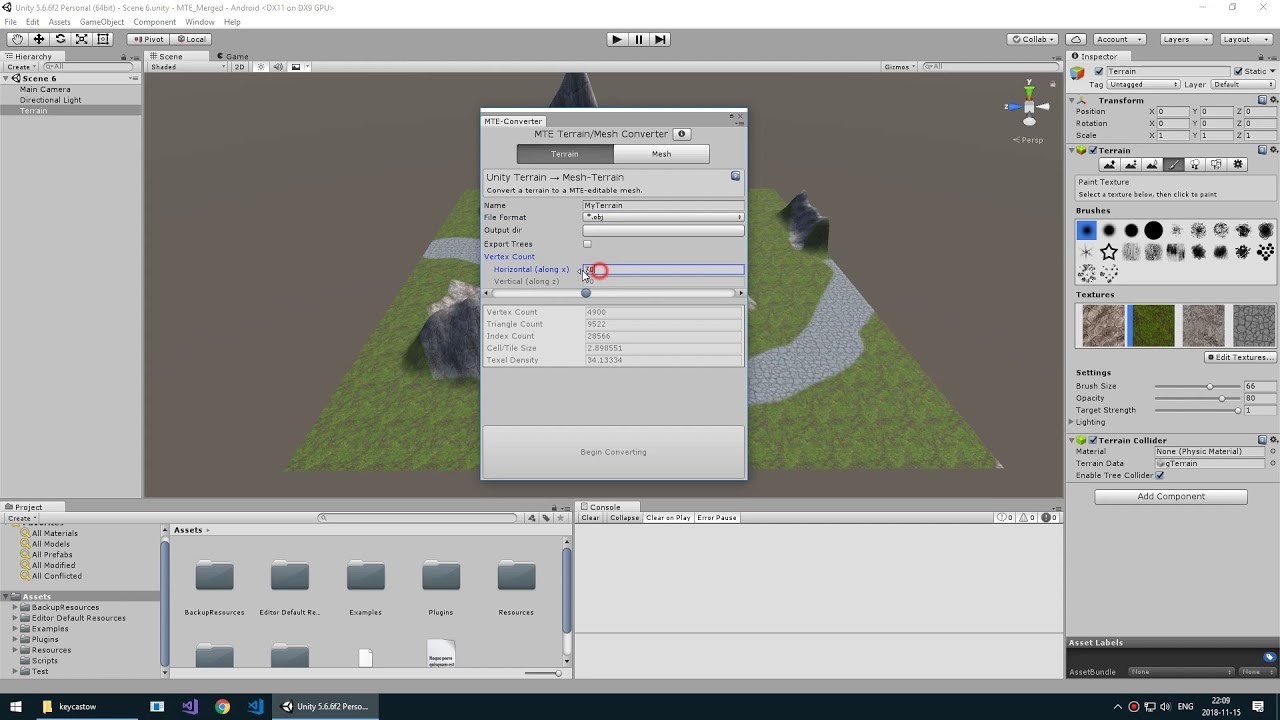Open the File Format dropdown
Viewport: 1280px width, 720px height.
pos(664,217)
